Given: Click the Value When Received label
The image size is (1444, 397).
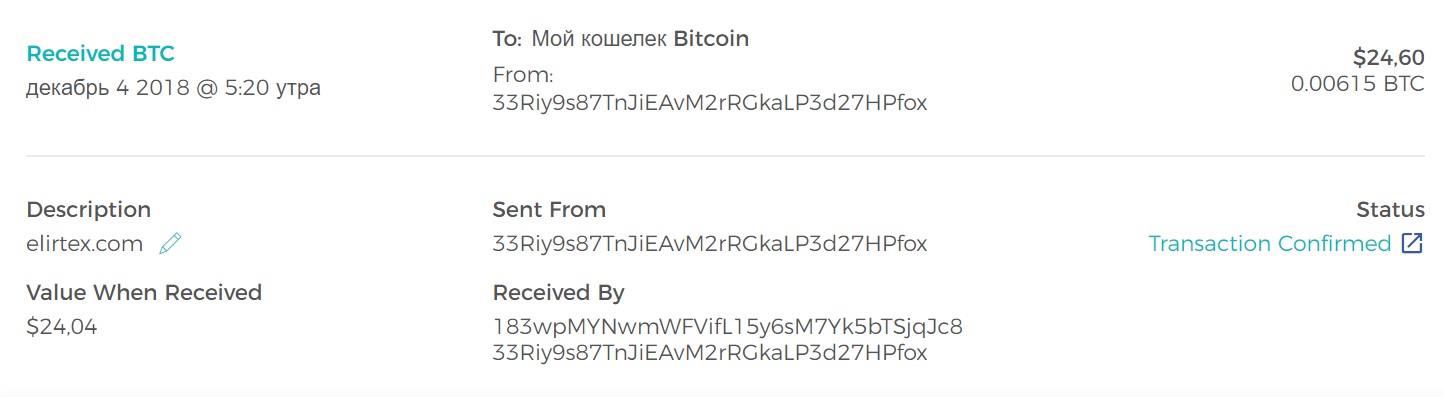Looking at the screenshot, I should point(144,293).
